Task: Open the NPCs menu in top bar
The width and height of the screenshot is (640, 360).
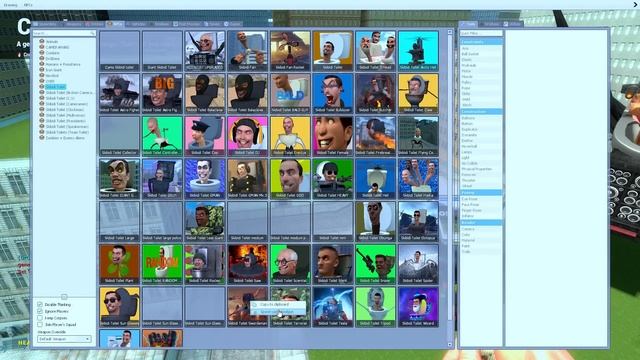Action: [28, 5]
